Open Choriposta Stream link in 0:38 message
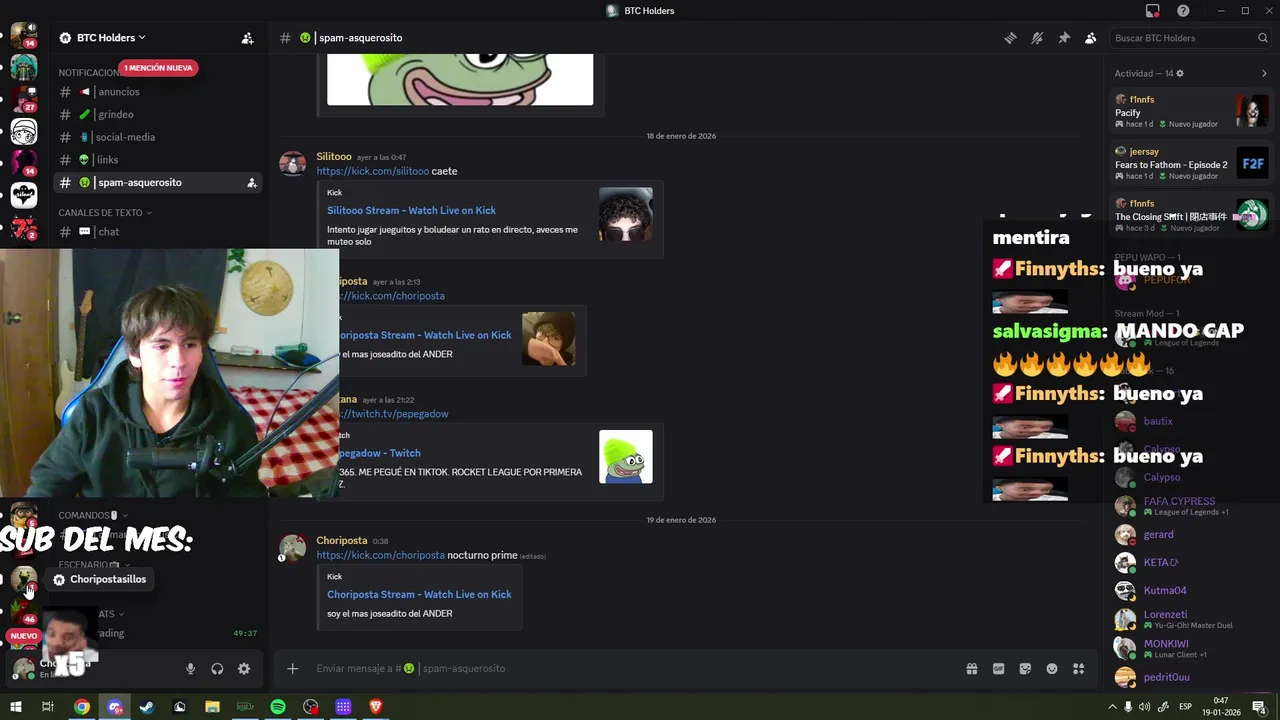Screen dimensions: 1280x720 419,594
